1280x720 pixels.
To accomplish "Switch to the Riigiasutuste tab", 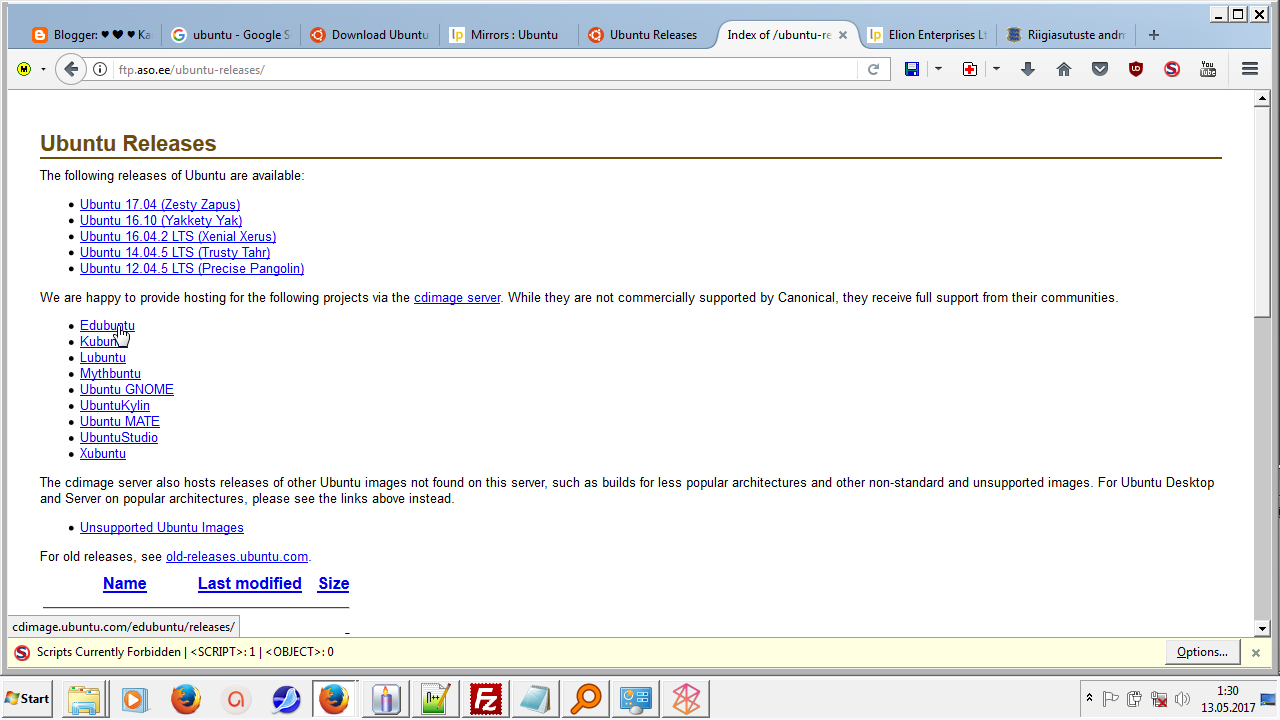I will tap(1064, 35).
